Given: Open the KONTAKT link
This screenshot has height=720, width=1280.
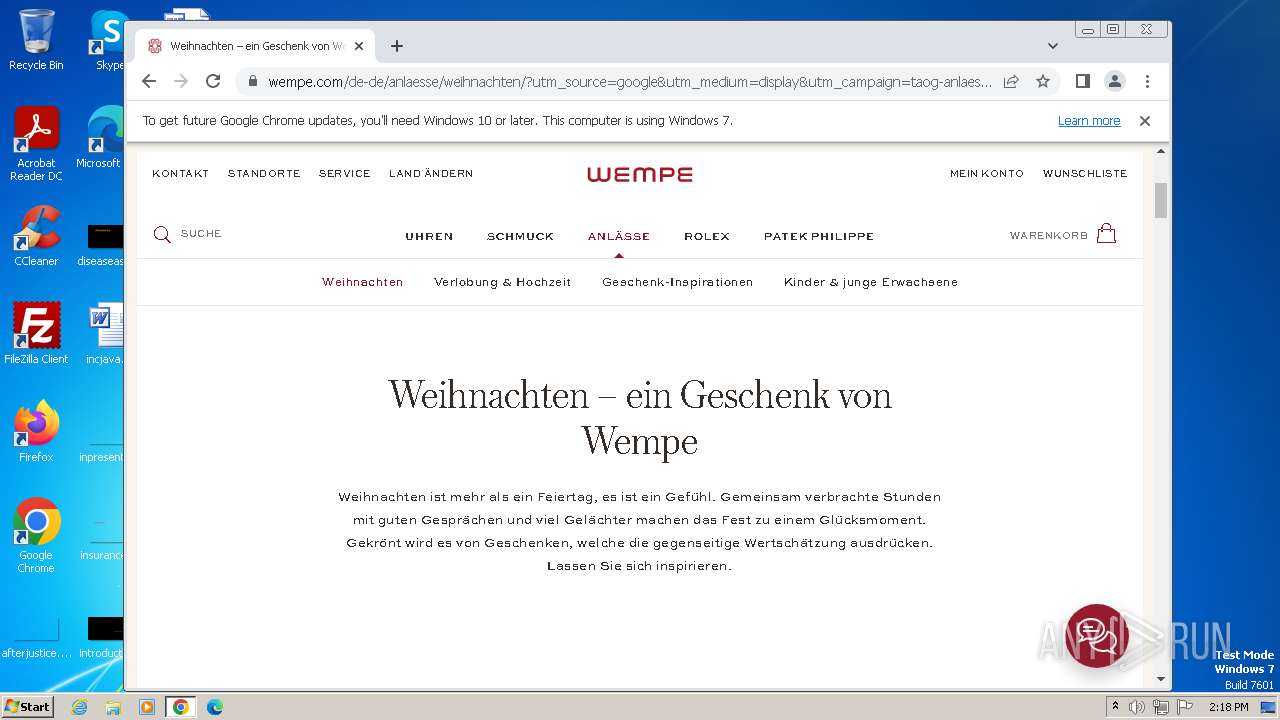Looking at the screenshot, I should [181, 174].
